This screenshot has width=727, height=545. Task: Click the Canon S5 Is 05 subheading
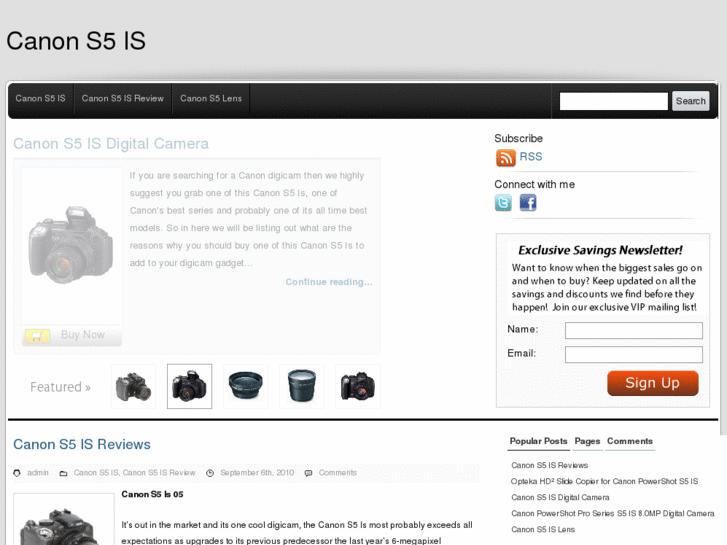pyautogui.click(x=152, y=494)
